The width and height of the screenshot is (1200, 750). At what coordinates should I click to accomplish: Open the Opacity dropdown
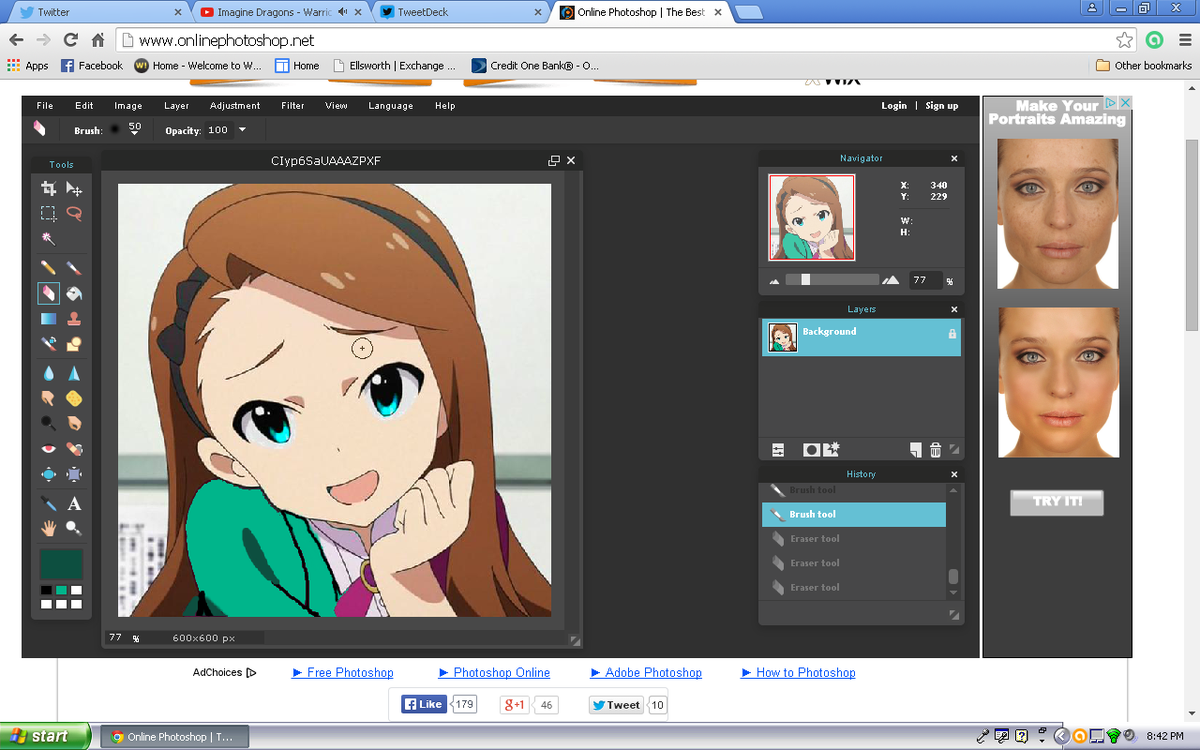tap(240, 129)
